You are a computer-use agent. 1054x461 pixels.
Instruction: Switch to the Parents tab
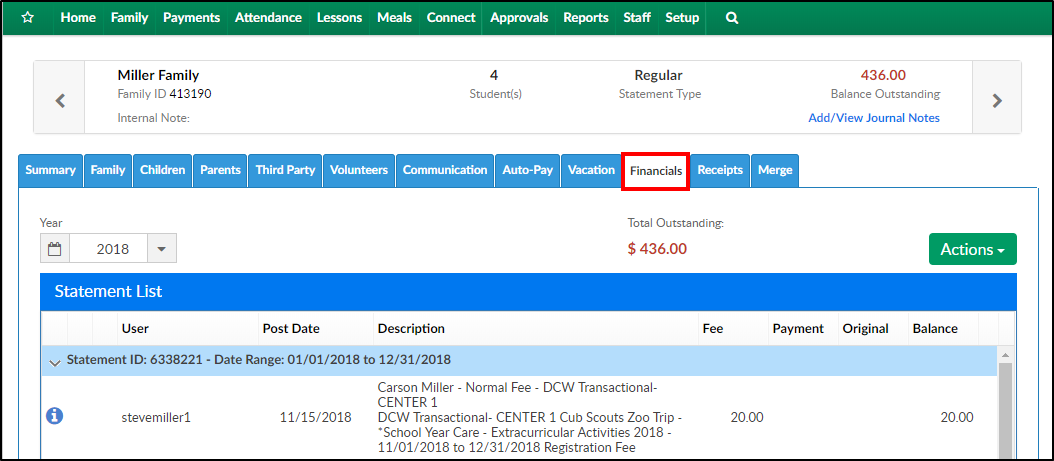point(220,171)
